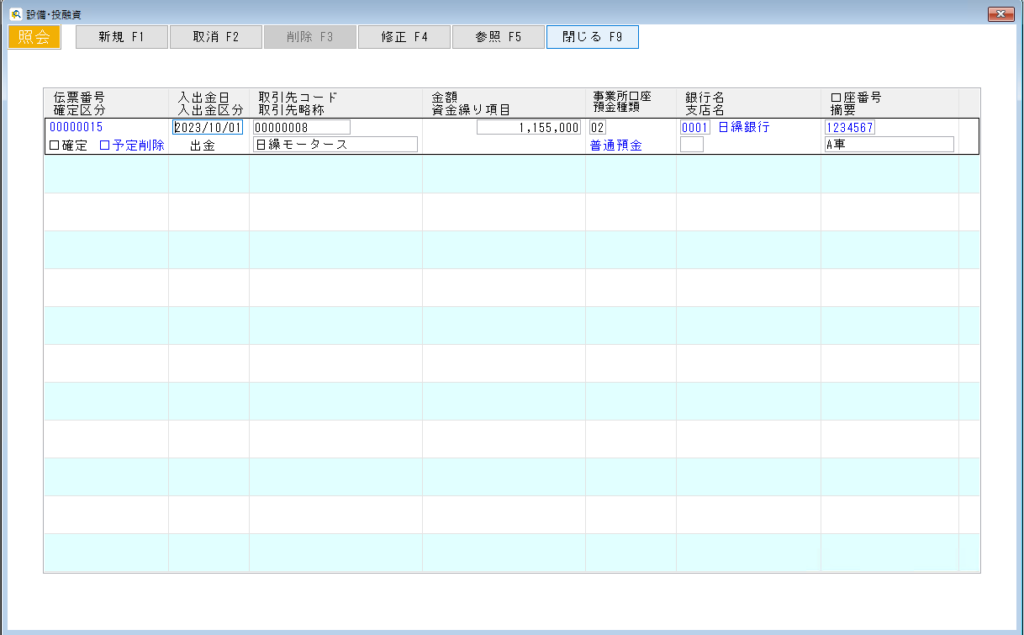Toggle the 確定 checkbox

[55, 146]
